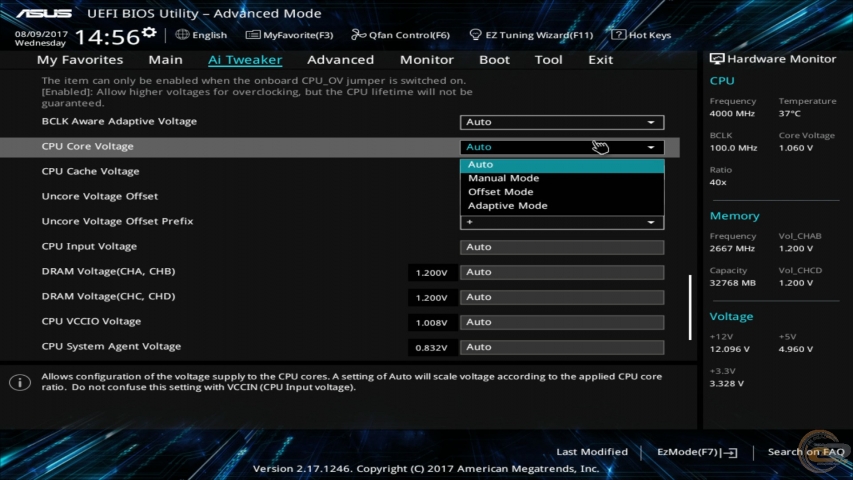The height and width of the screenshot is (480, 853).
Task: Open the My Favorites tab
Action: pos(80,60)
